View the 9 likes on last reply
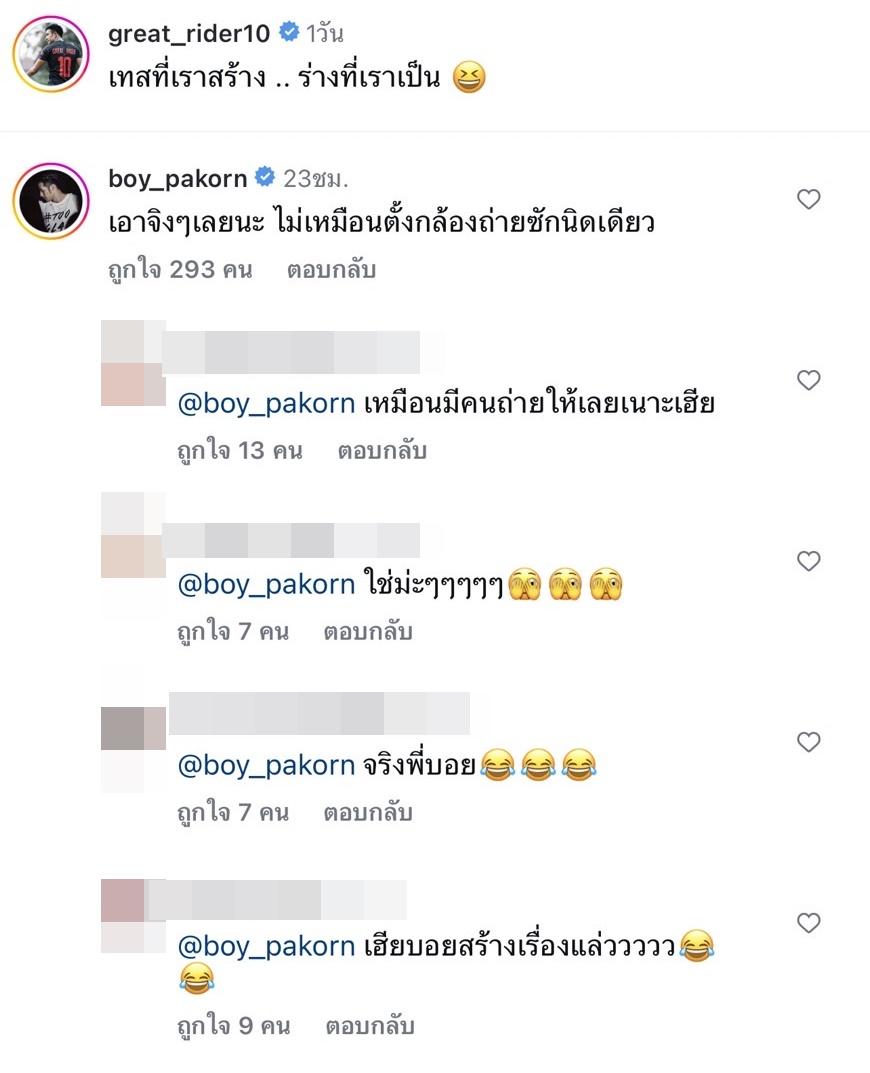The height and width of the screenshot is (1073, 870). [x=233, y=1026]
